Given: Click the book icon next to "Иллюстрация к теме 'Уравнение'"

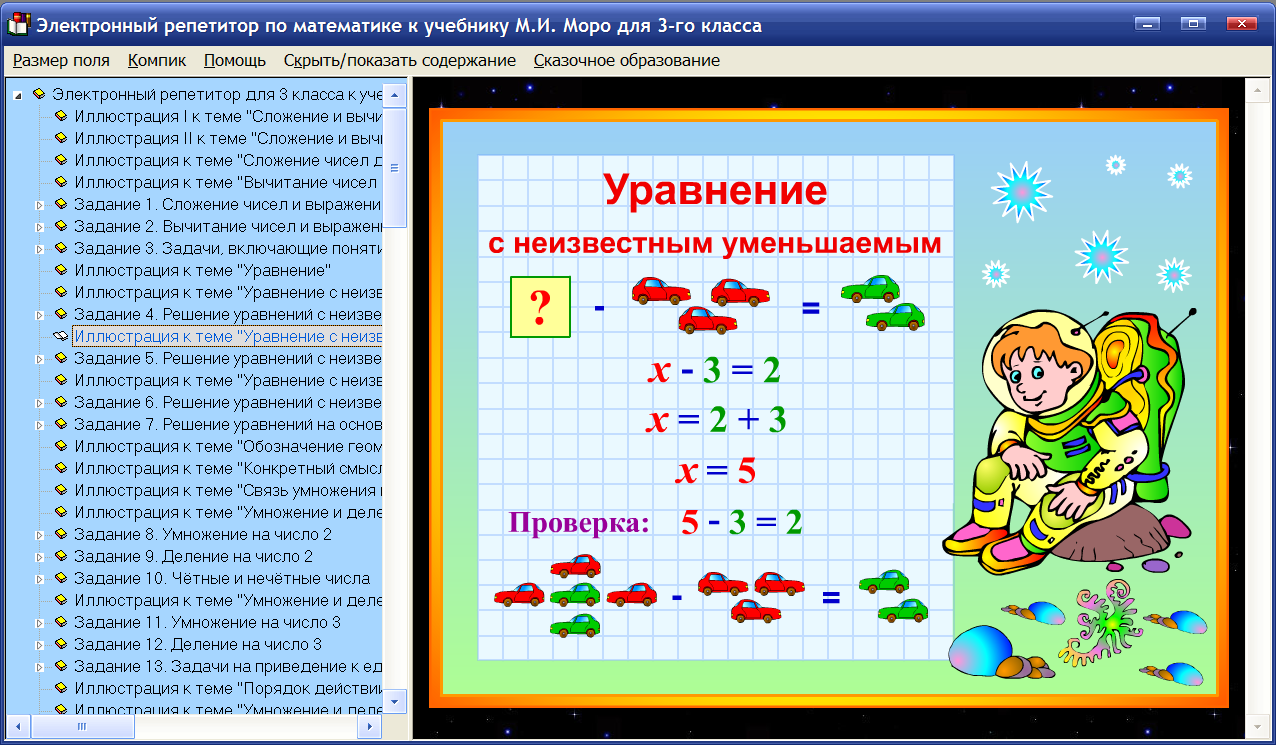Looking at the screenshot, I should [60, 268].
